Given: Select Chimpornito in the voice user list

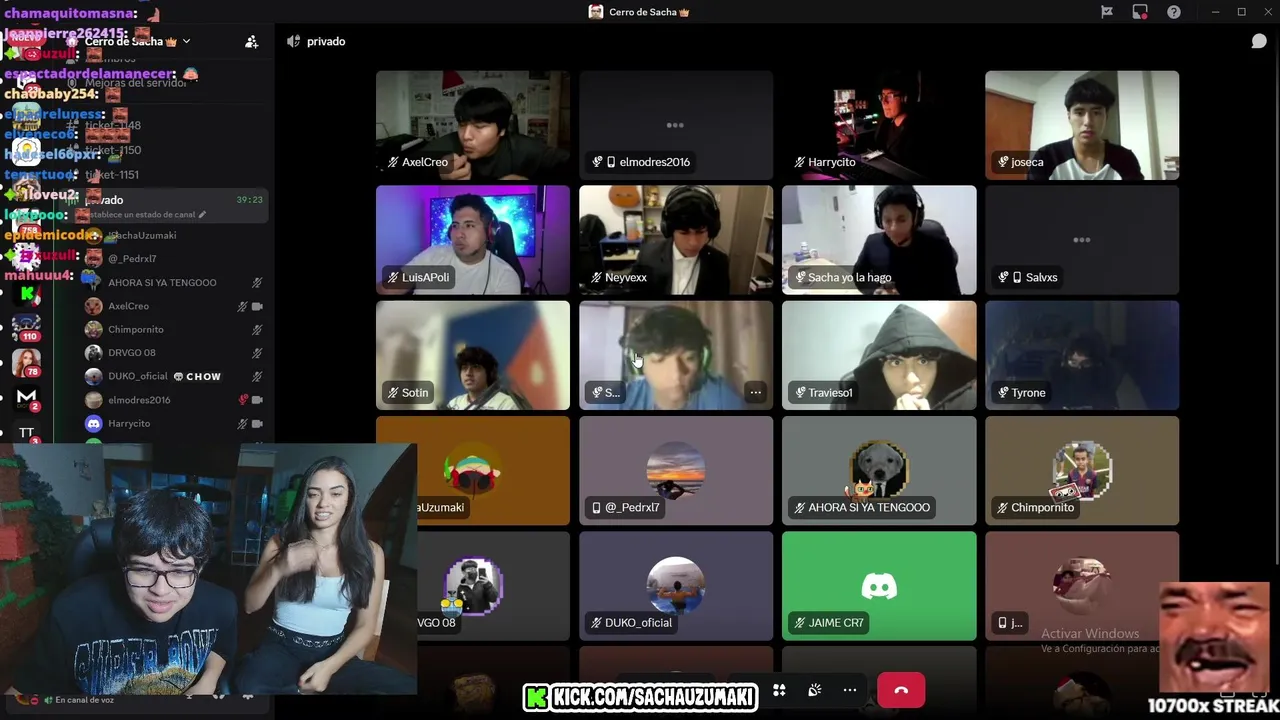Looking at the screenshot, I should [x=136, y=329].
